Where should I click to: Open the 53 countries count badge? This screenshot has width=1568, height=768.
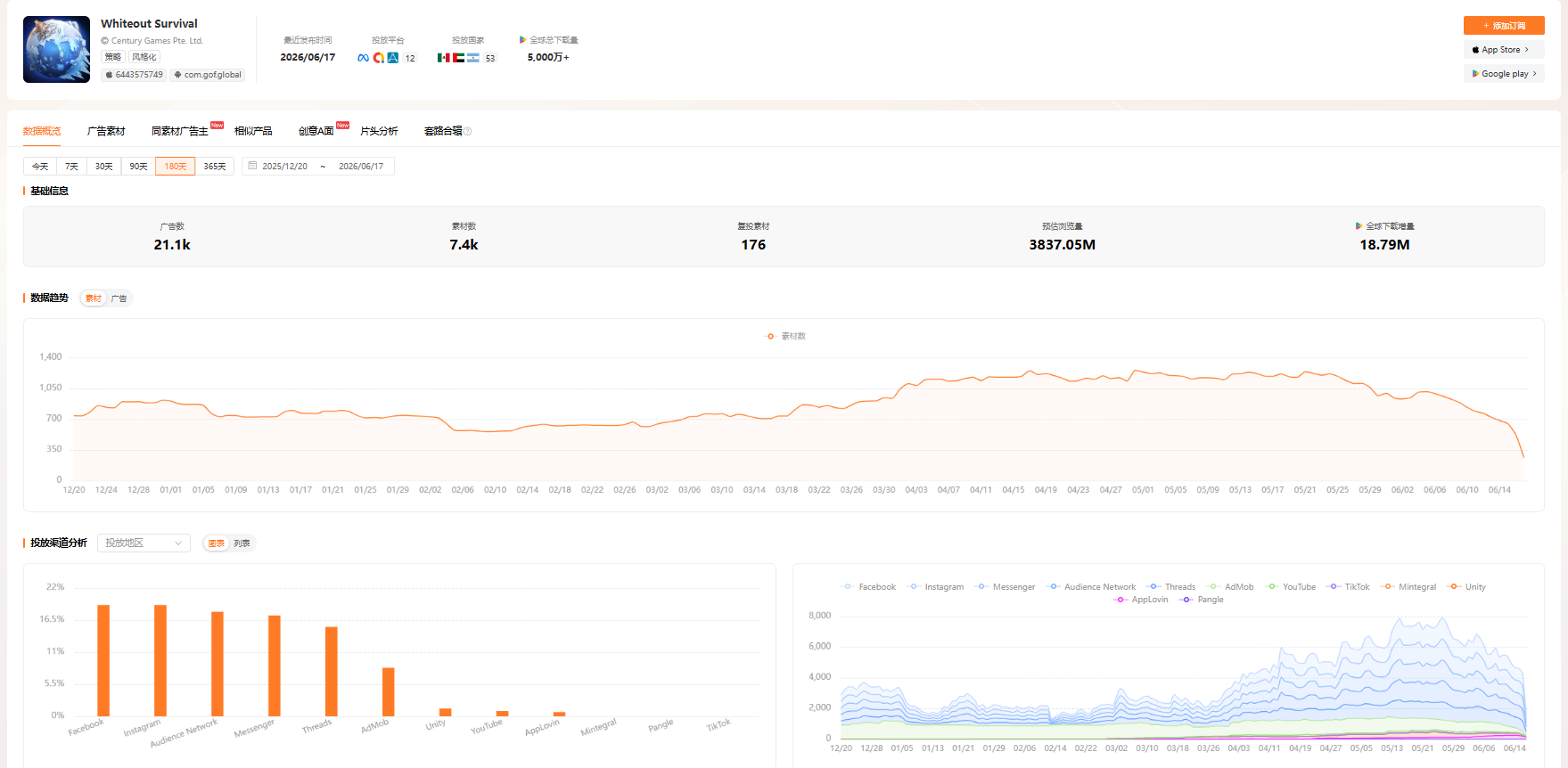(490, 58)
